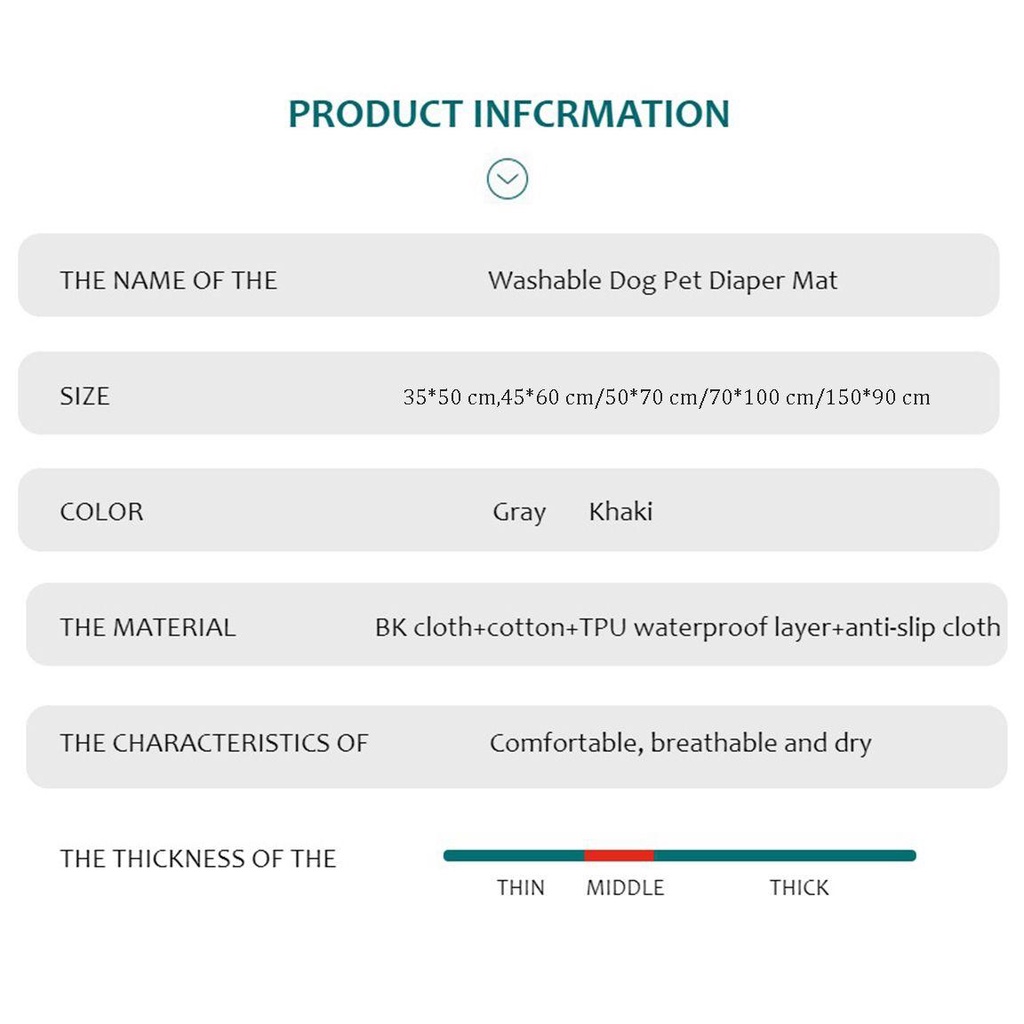Click the PRODUCT INFCRMATION heading
Image resolution: width=1024 pixels, height=1024 pixels.
(509, 114)
